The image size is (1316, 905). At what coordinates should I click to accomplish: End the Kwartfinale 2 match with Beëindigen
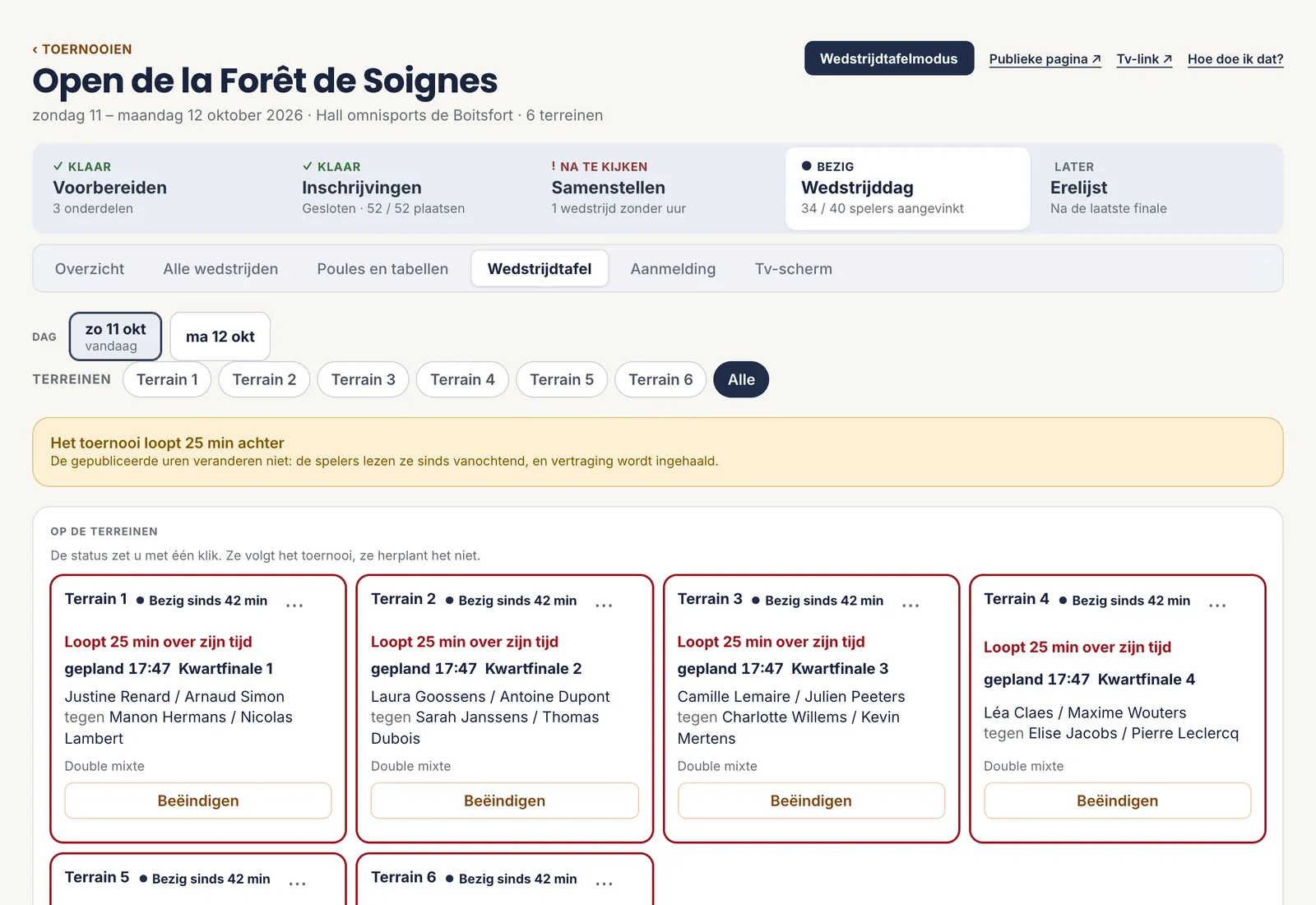(x=505, y=801)
